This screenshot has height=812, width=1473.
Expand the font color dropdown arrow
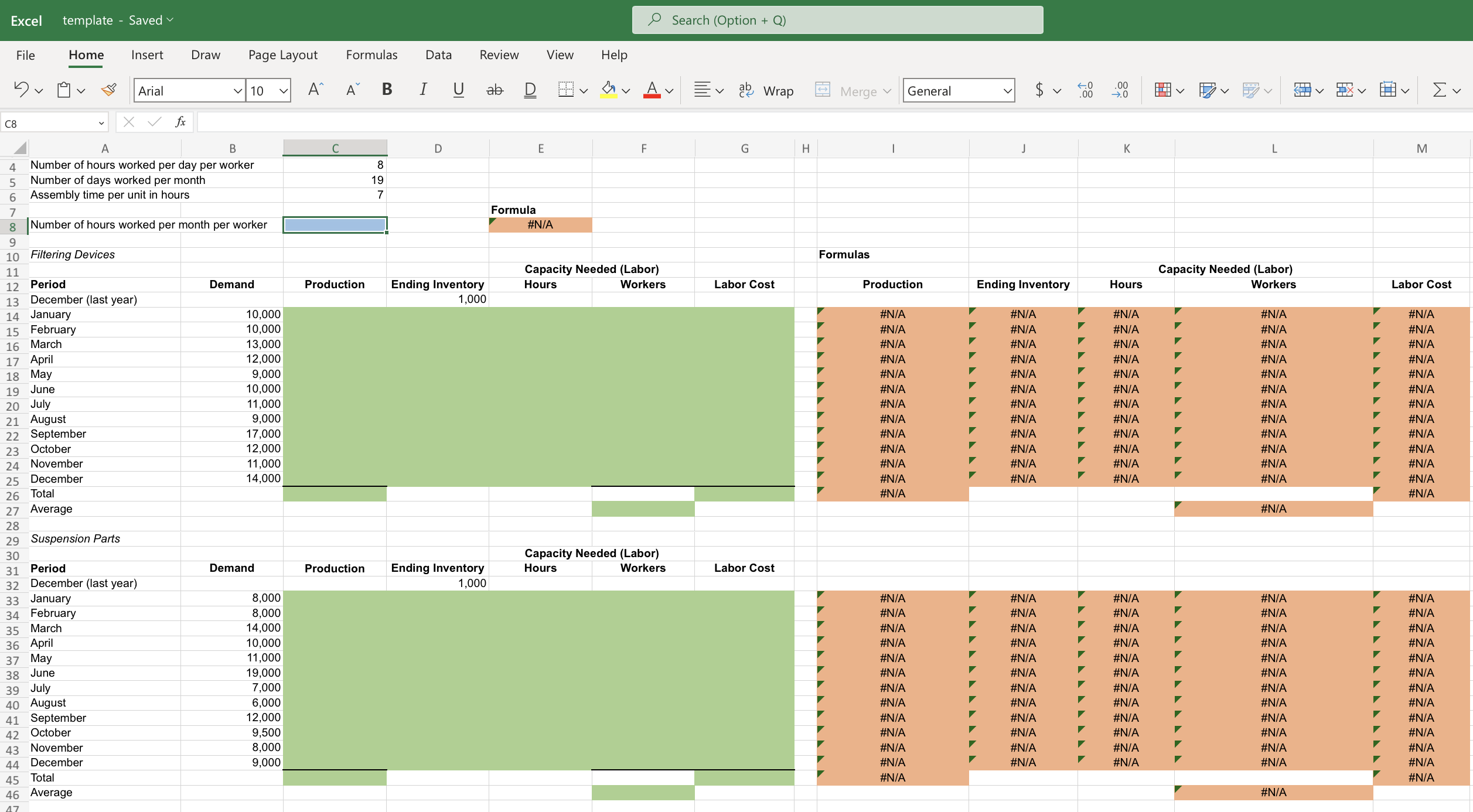click(669, 91)
